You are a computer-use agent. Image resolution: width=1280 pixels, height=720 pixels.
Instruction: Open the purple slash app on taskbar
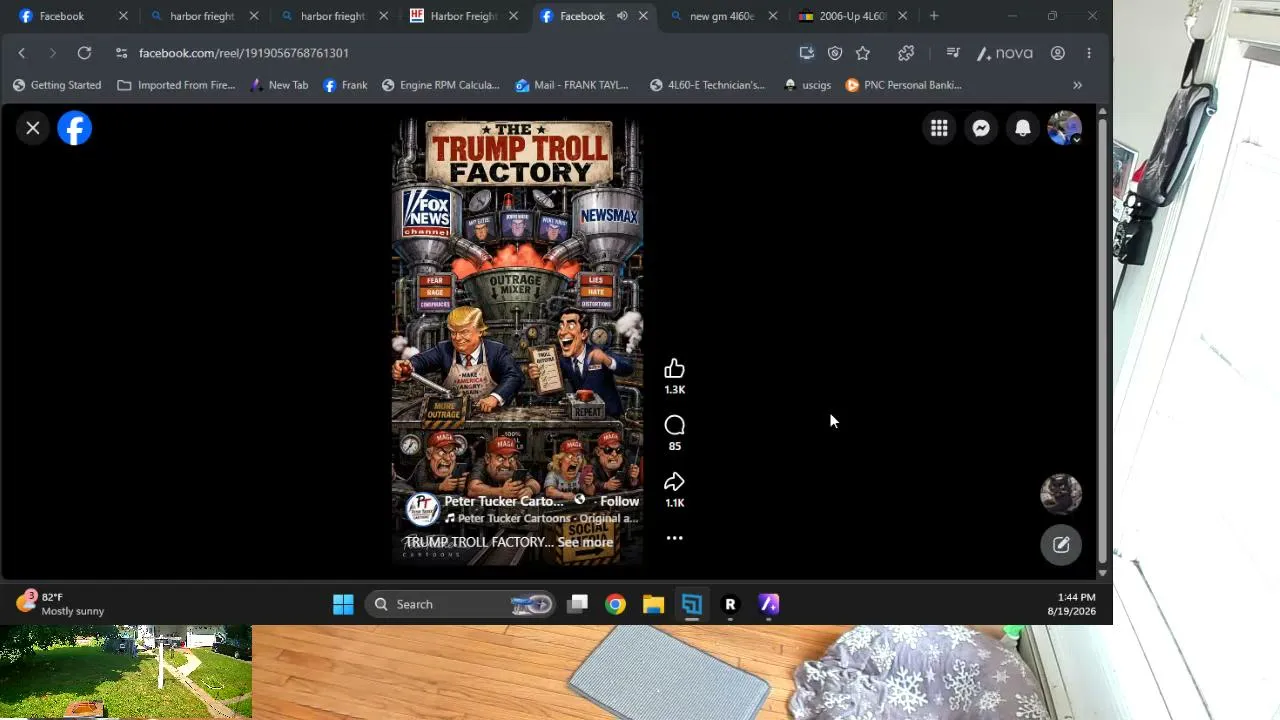coord(768,604)
